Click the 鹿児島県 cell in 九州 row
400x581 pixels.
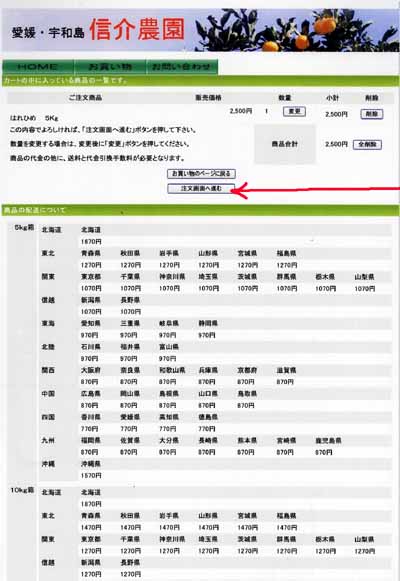pyautogui.click(x=328, y=441)
